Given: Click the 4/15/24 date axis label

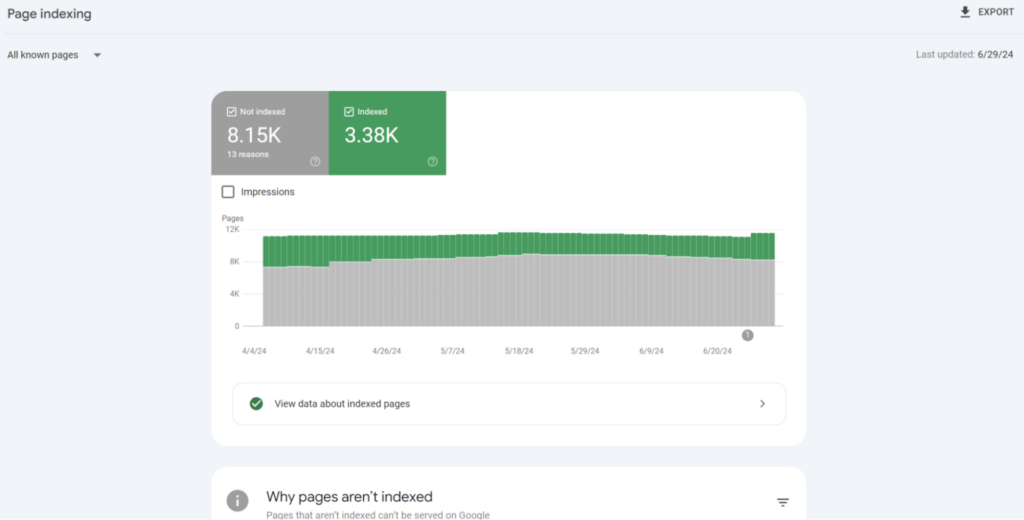Looking at the screenshot, I should (320, 351).
